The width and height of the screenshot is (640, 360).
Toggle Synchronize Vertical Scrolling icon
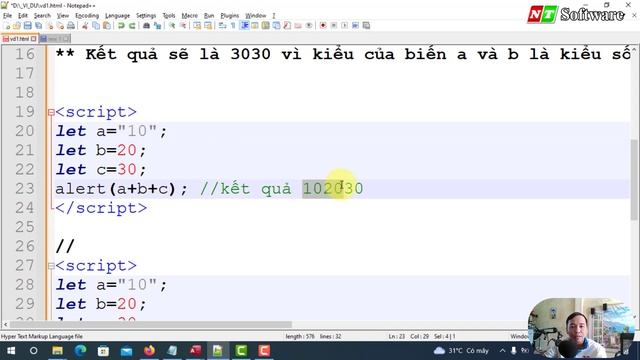point(197,26)
